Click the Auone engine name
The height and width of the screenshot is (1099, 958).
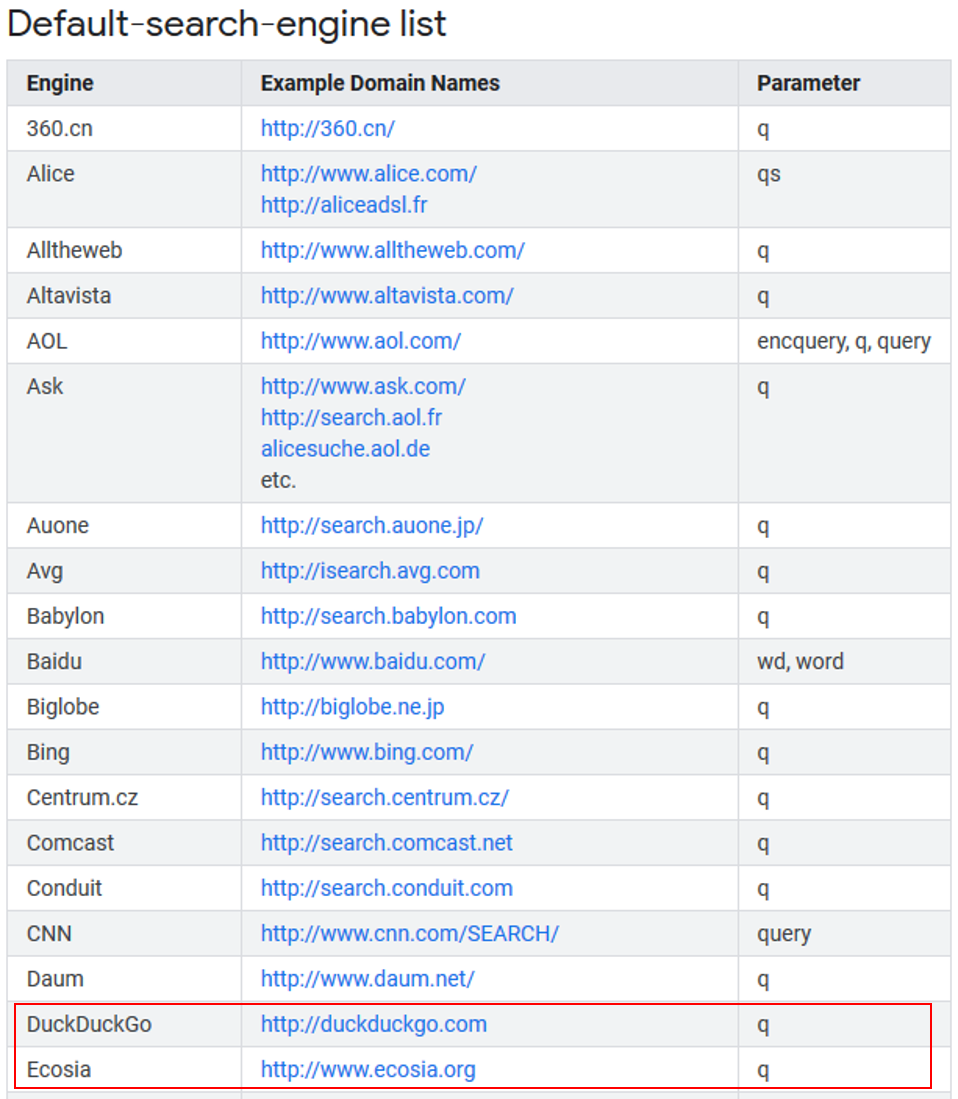point(57,526)
